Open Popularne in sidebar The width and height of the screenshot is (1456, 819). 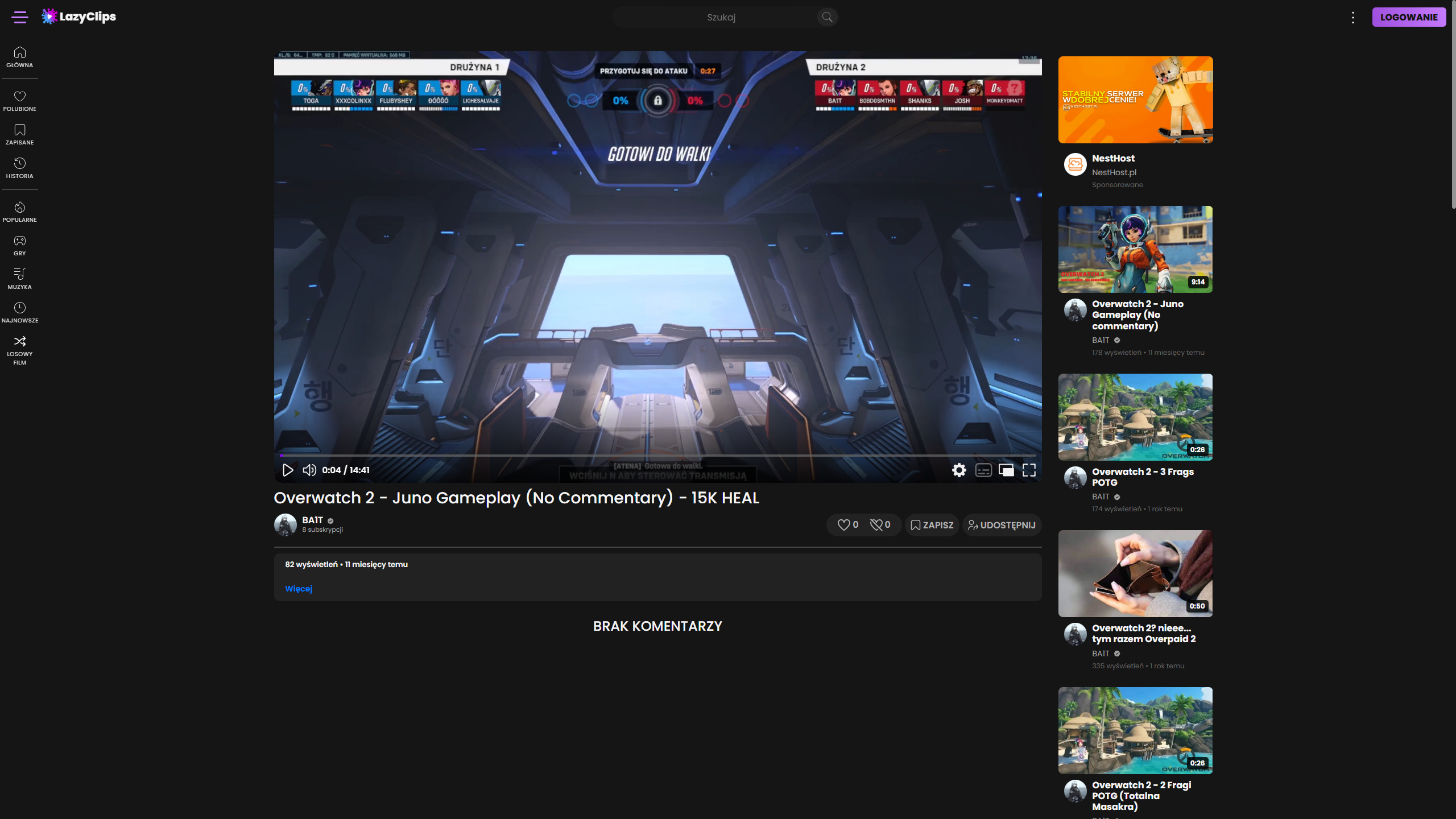[x=20, y=212]
